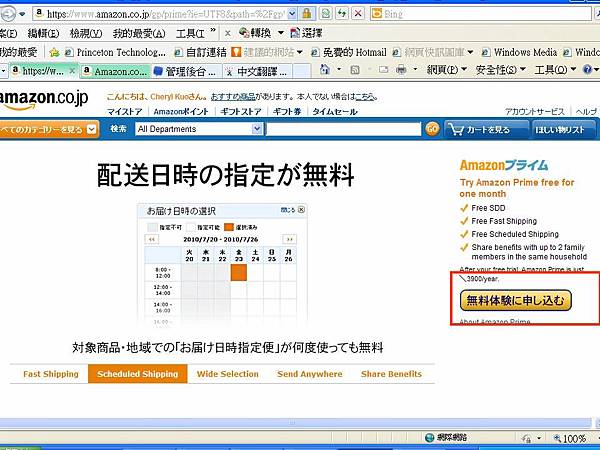This screenshot has height=450, width=600.
Task: Open the タイムセール link
Action: (334, 112)
